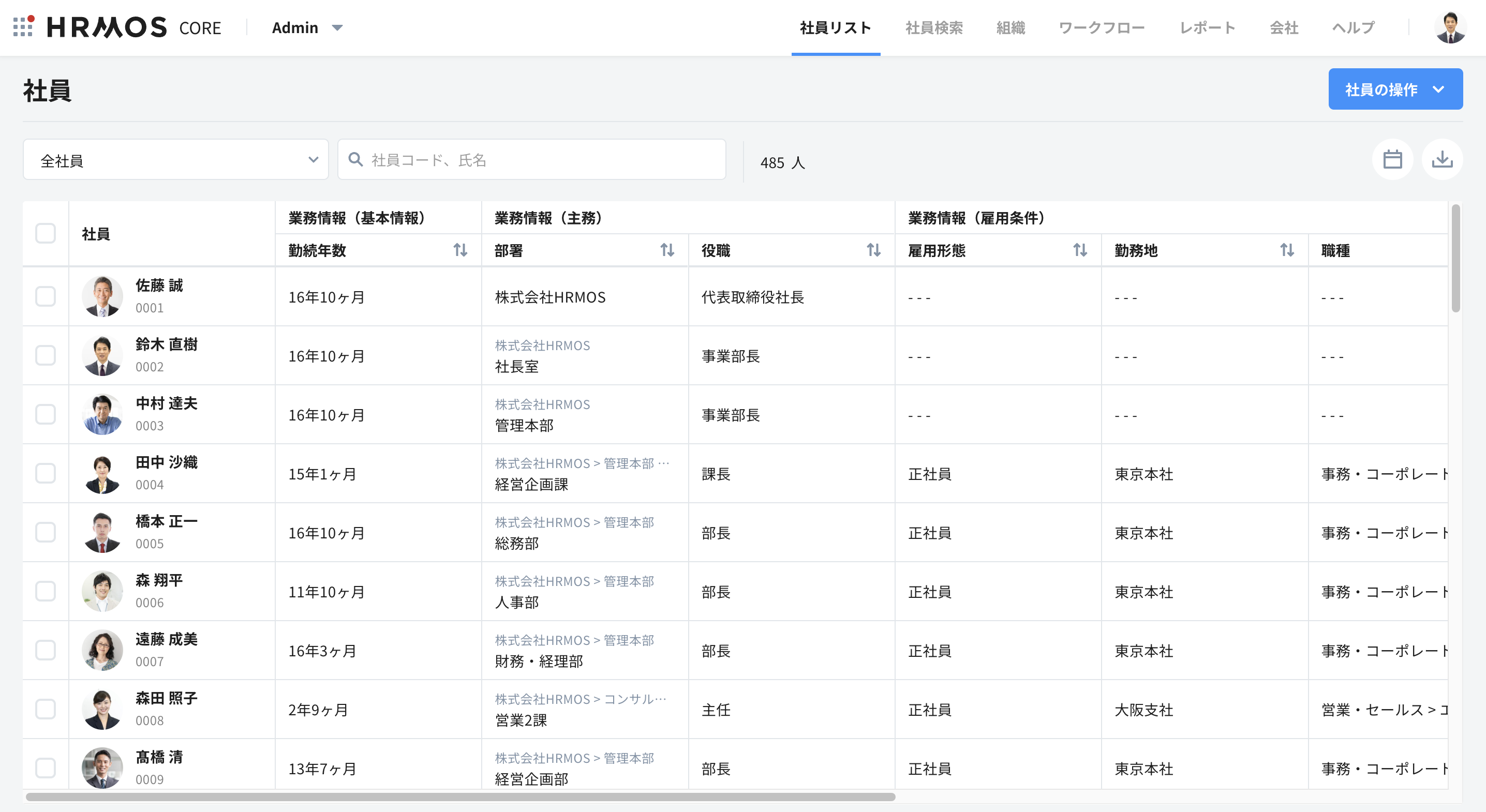1486x812 pixels.
Task: Sort by 勤続年数 column arrows
Action: (460, 250)
